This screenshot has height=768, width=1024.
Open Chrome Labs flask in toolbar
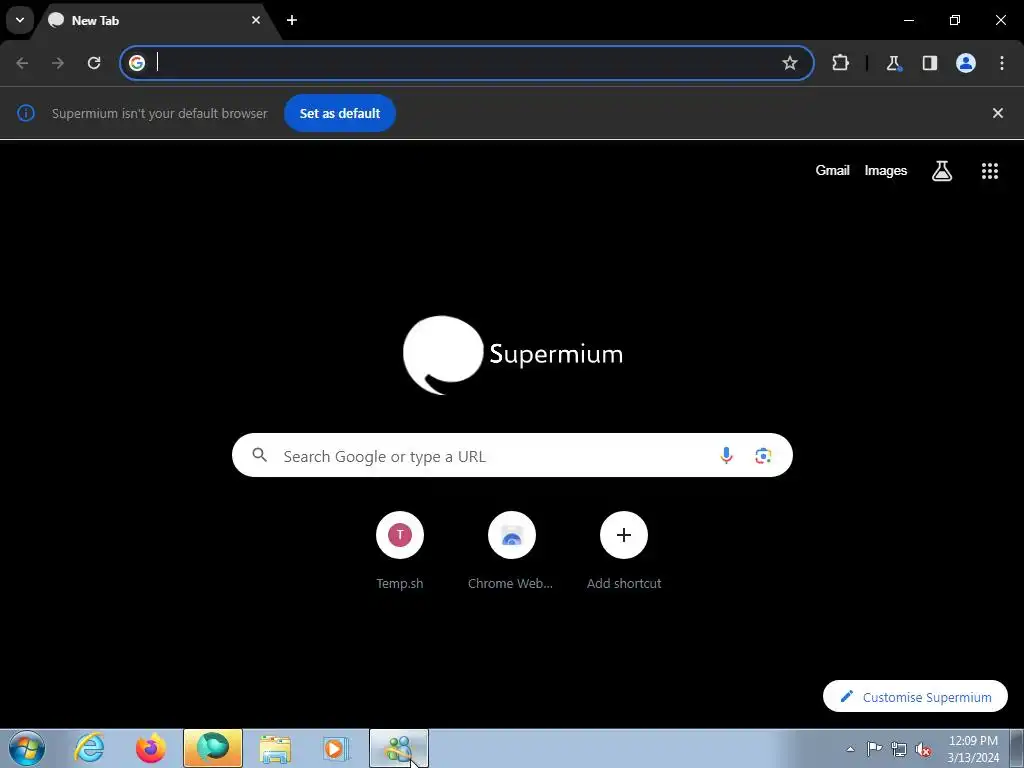click(x=893, y=63)
